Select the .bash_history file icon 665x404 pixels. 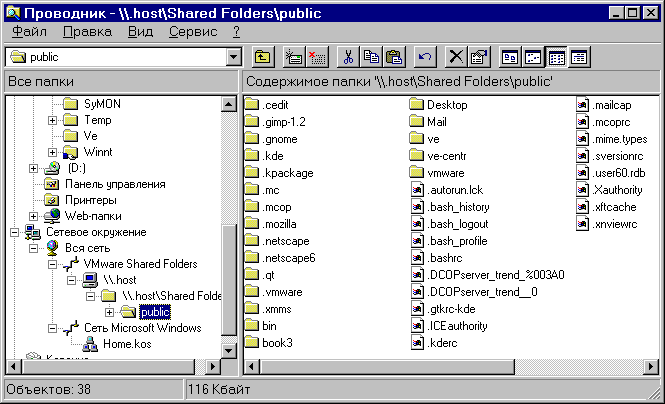[x=418, y=206]
